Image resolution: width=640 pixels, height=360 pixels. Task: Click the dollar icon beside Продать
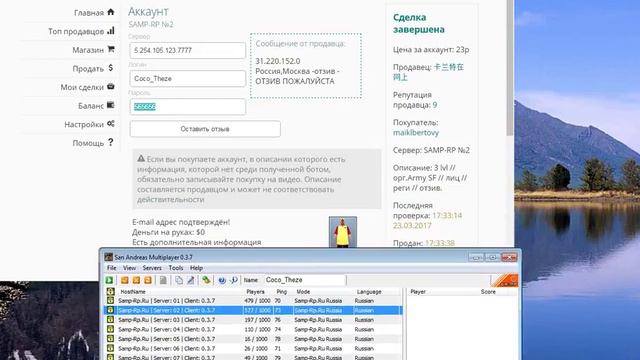[111, 68]
